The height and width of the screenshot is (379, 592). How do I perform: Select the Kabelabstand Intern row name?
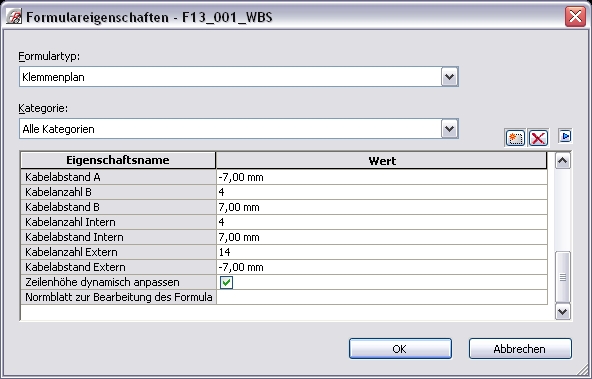pos(118,237)
